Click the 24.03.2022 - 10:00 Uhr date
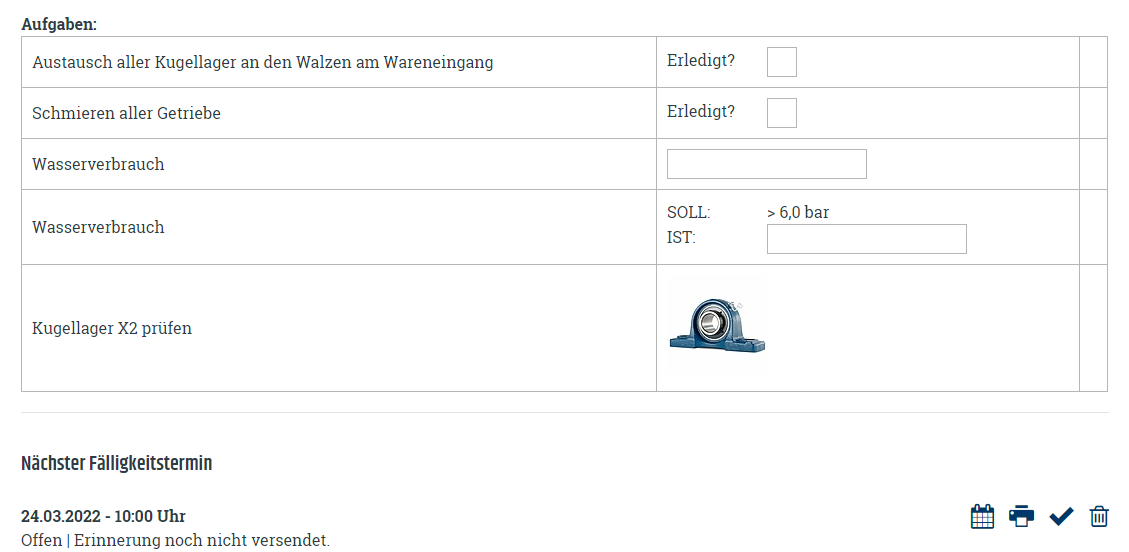 (x=103, y=516)
